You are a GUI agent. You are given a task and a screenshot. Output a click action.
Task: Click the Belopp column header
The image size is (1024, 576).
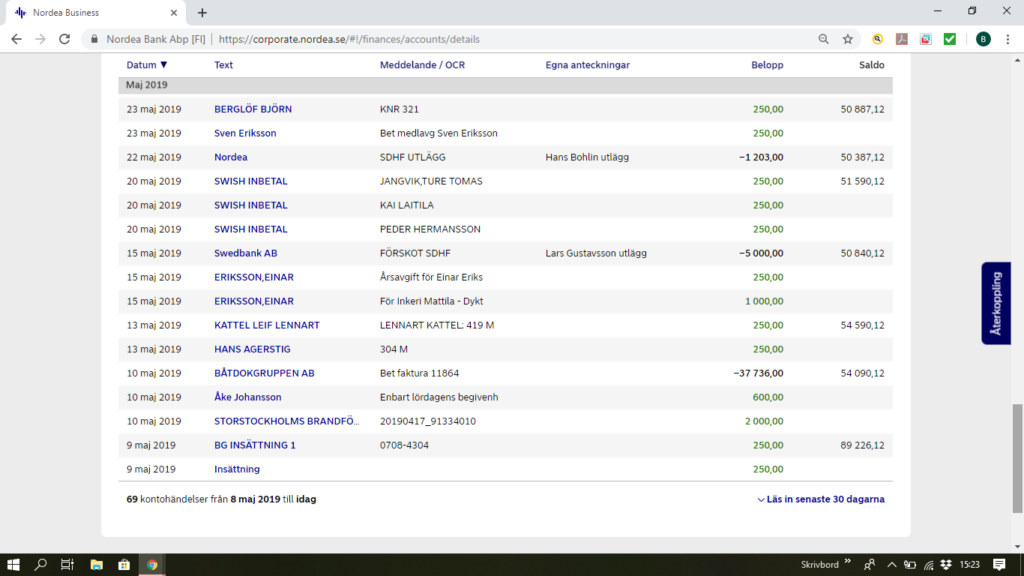tap(767, 65)
